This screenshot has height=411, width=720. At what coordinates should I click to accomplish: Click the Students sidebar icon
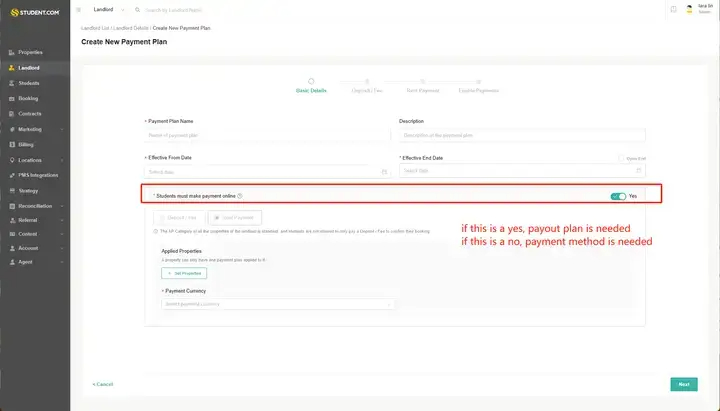[x=12, y=83]
